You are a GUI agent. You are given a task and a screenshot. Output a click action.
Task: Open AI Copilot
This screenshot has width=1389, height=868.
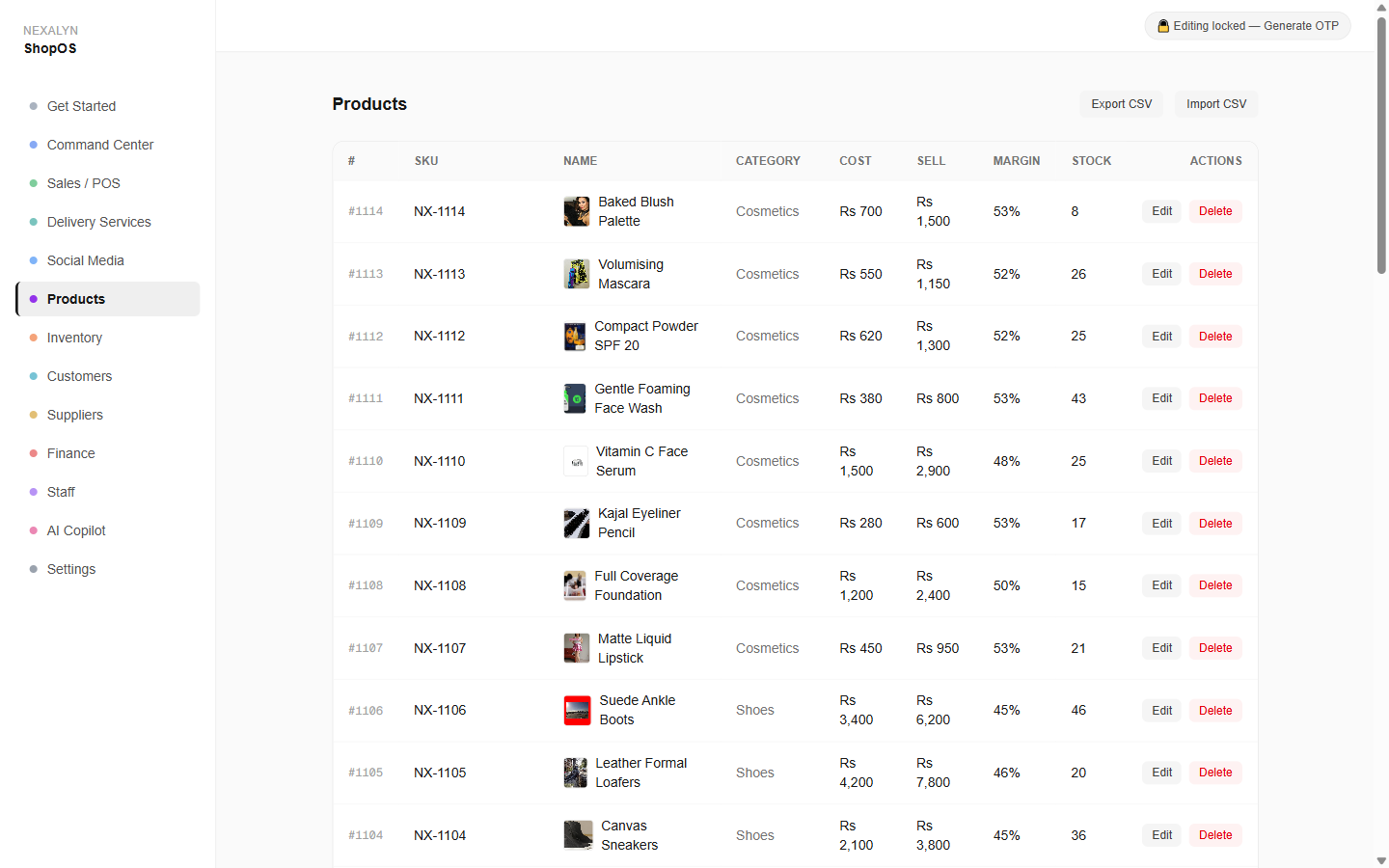[108, 530]
